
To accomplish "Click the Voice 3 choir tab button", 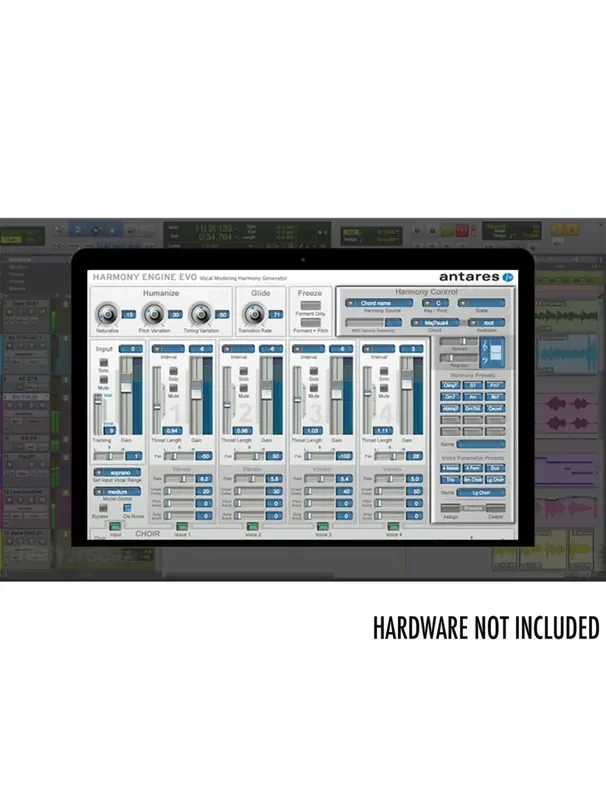I will click(x=322, y=526).
